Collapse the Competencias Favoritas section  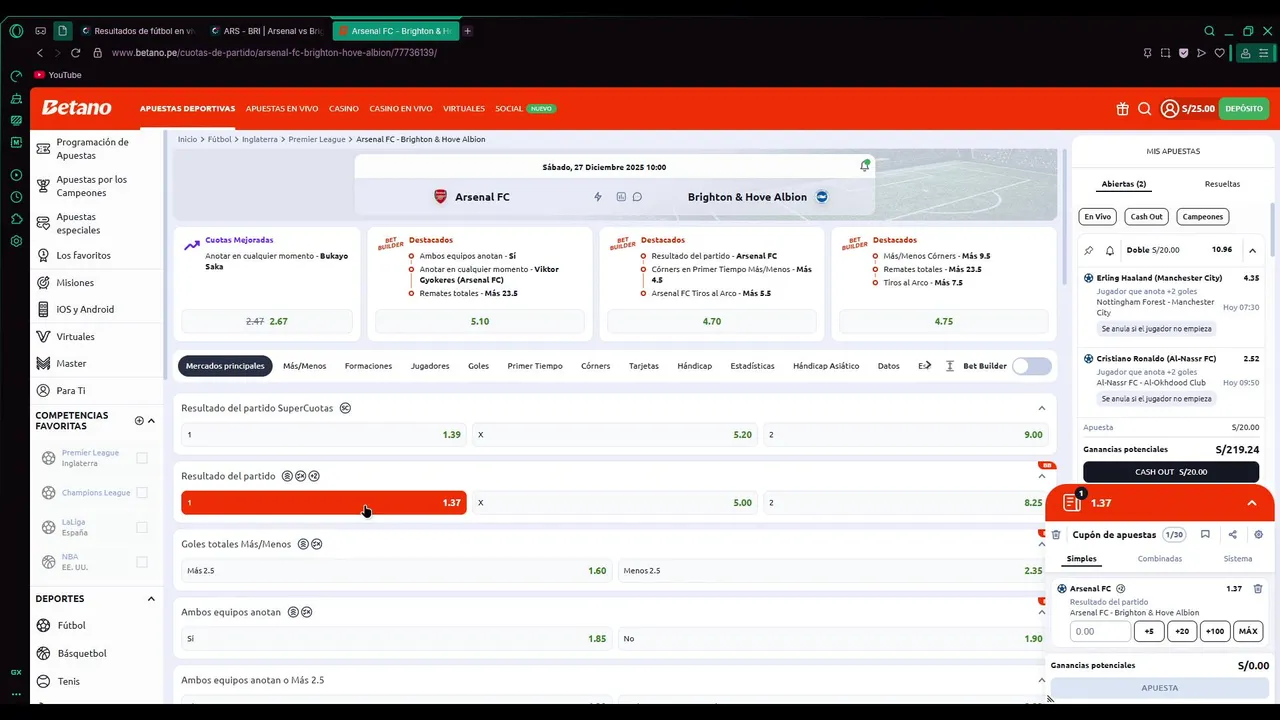point(151,421)
